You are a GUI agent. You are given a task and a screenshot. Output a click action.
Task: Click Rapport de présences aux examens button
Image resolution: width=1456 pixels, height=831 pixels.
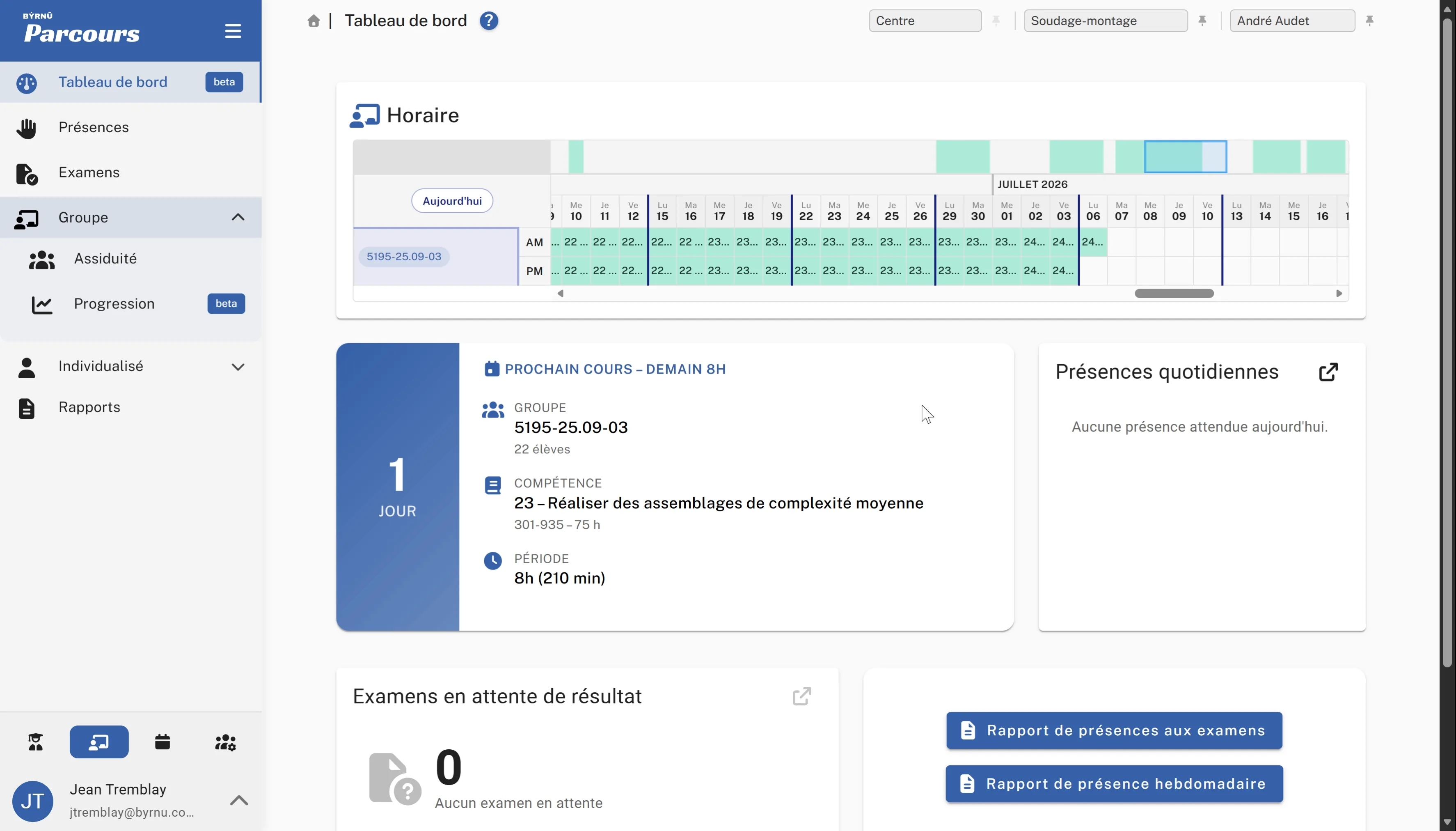pos(1115,730)
